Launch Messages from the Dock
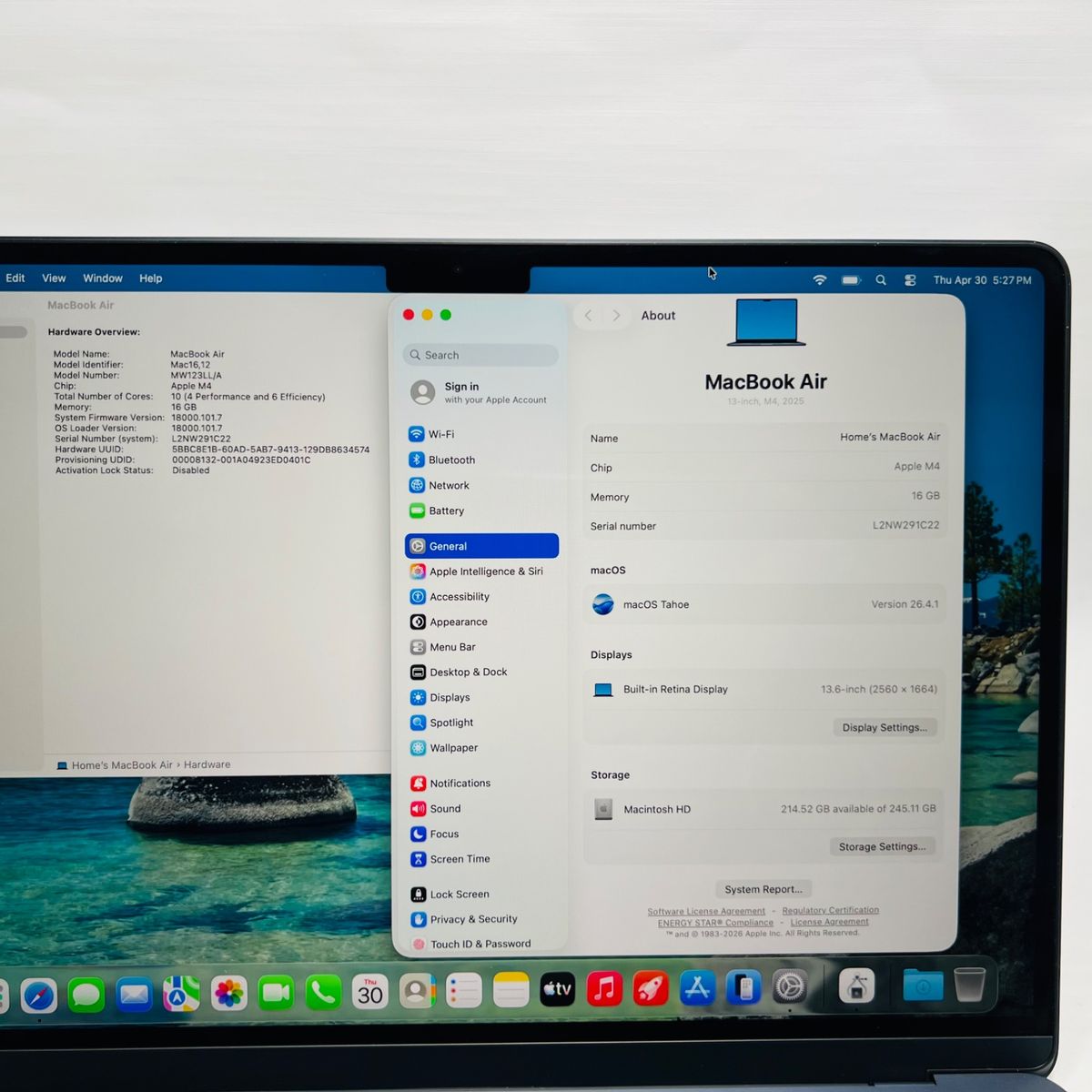Image resolution: width=1092 pixels, height=1092 pixels. (x=86, y=994)
